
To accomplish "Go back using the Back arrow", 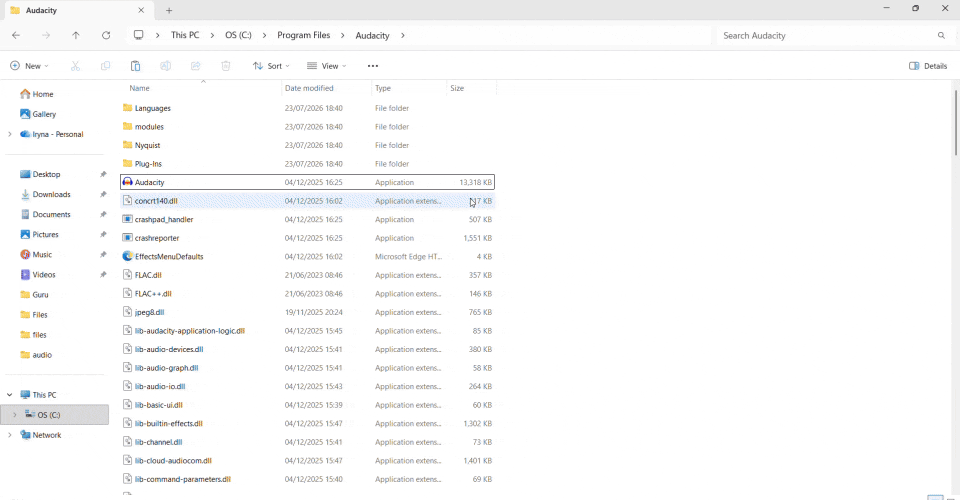I will (16, 35).
